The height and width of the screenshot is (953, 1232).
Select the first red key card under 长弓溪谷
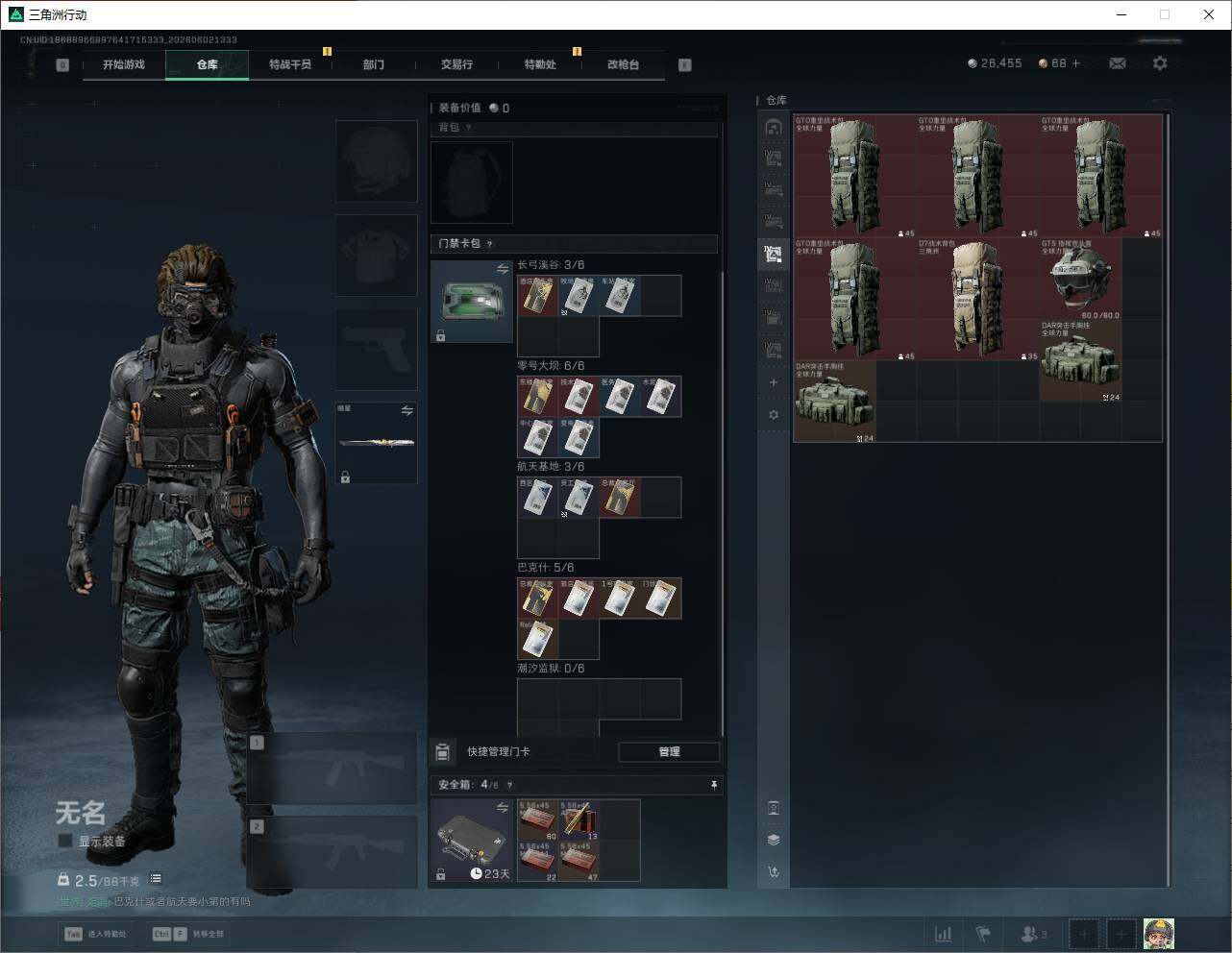coord(538,296)
